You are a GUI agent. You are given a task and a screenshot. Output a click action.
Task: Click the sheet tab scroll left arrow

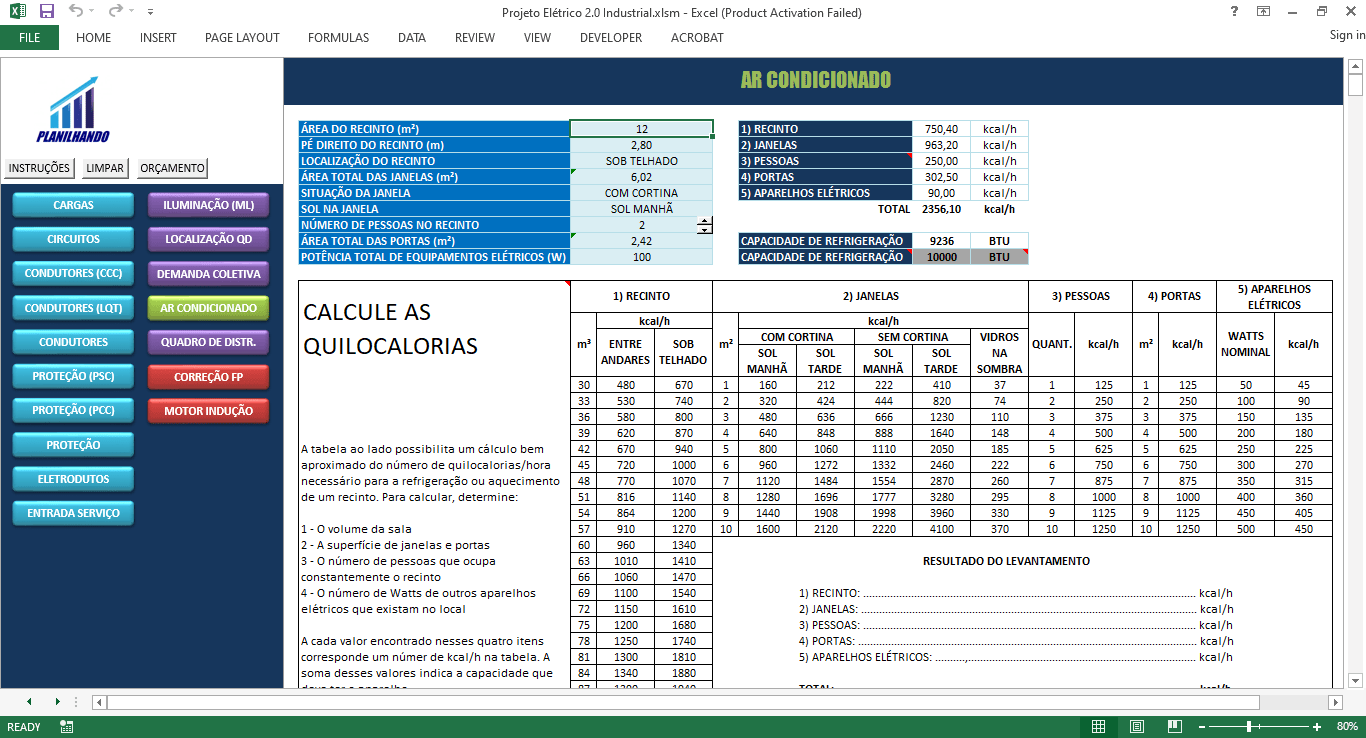point(29,702)
